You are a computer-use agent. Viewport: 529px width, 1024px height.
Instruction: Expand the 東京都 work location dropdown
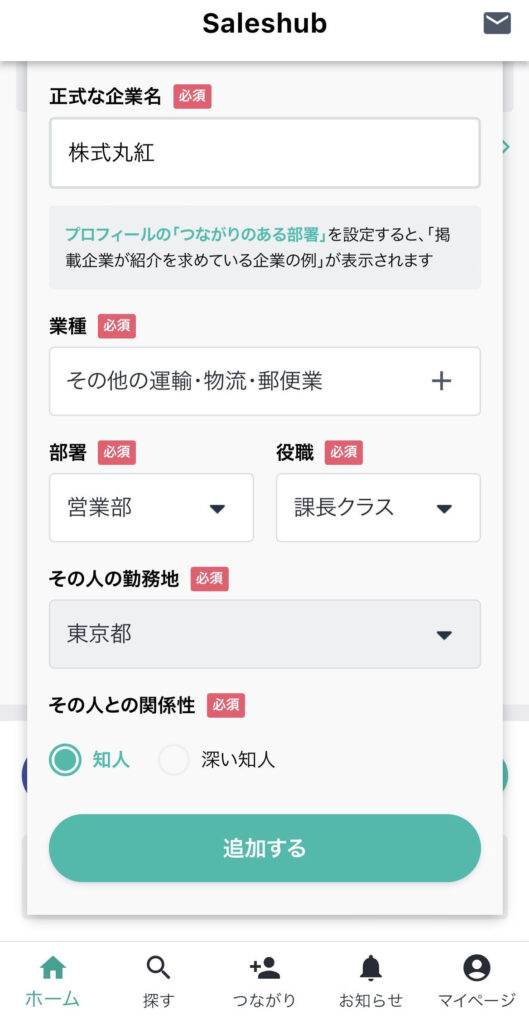[x=265, y=634]
